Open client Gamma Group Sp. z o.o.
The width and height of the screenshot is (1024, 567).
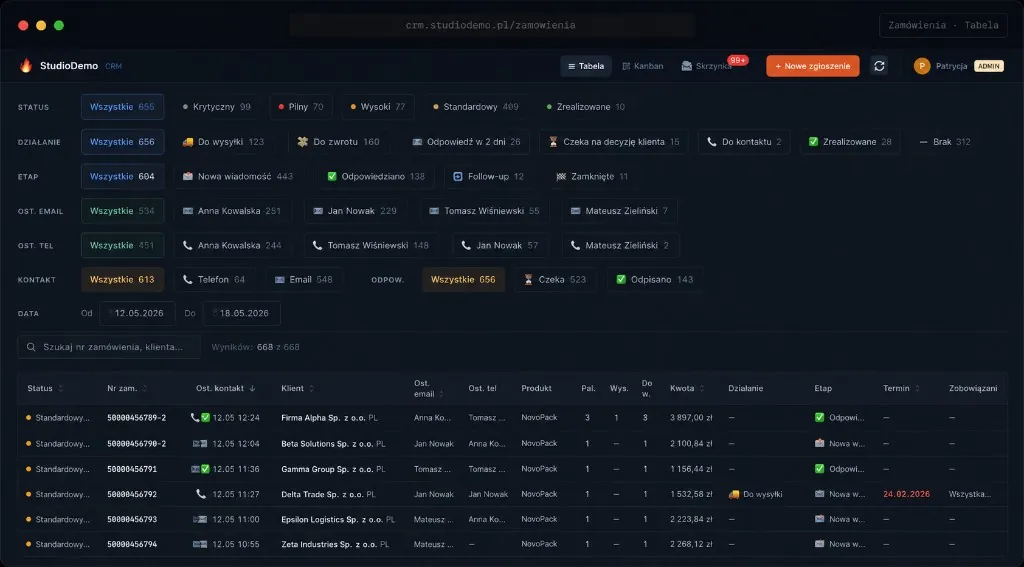tap(327, 469)
